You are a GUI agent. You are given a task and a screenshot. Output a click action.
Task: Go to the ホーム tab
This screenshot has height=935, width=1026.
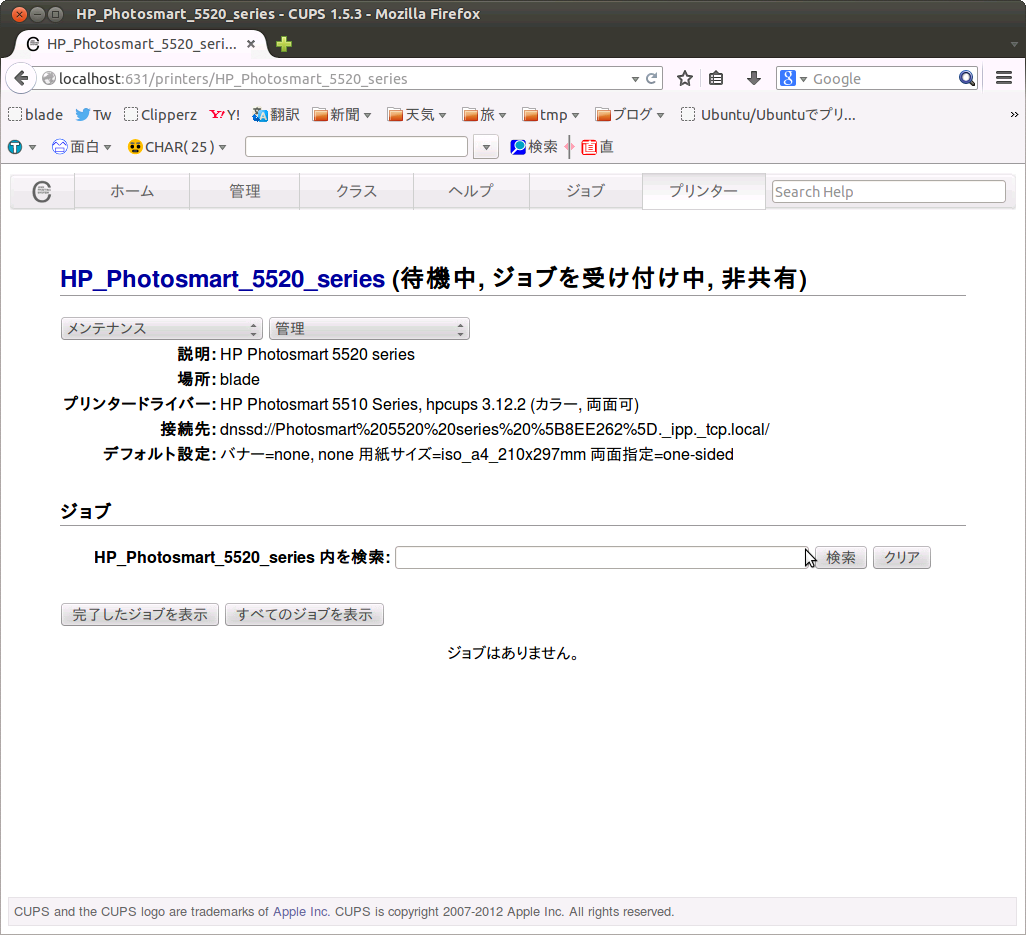tap(132, 191)
